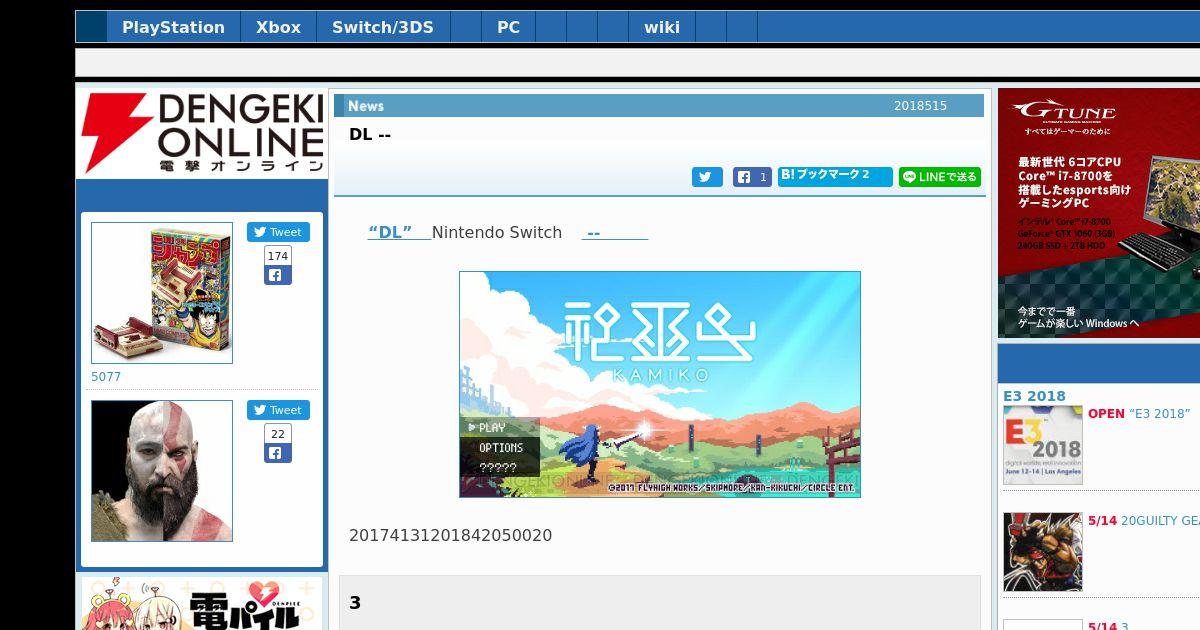Open the OPEN “E3 2018” news link
This screenshot has width=1200, height=630.
coord(1139,414)
